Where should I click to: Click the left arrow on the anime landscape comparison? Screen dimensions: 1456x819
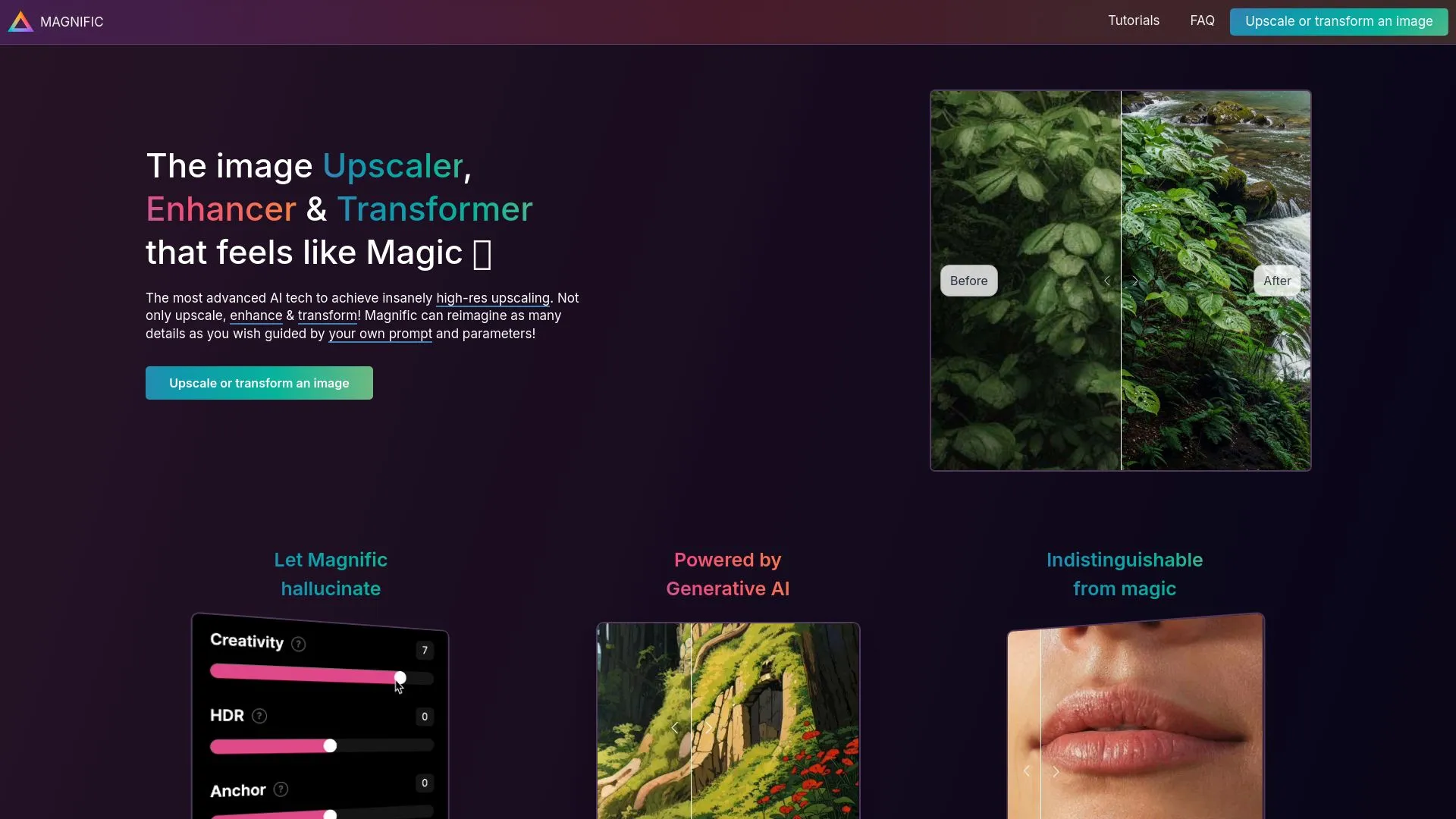pos(675,727)
